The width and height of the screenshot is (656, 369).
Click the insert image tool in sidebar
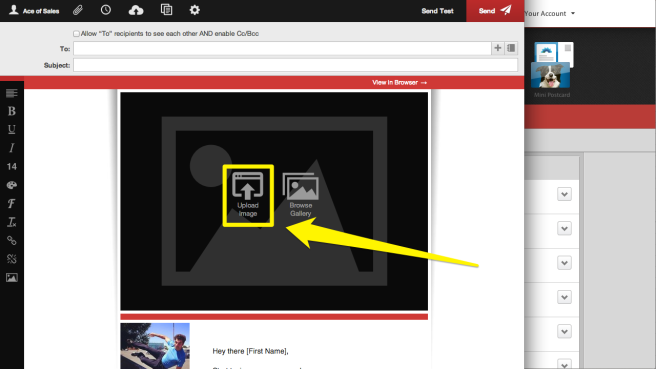tap(12, 277)
